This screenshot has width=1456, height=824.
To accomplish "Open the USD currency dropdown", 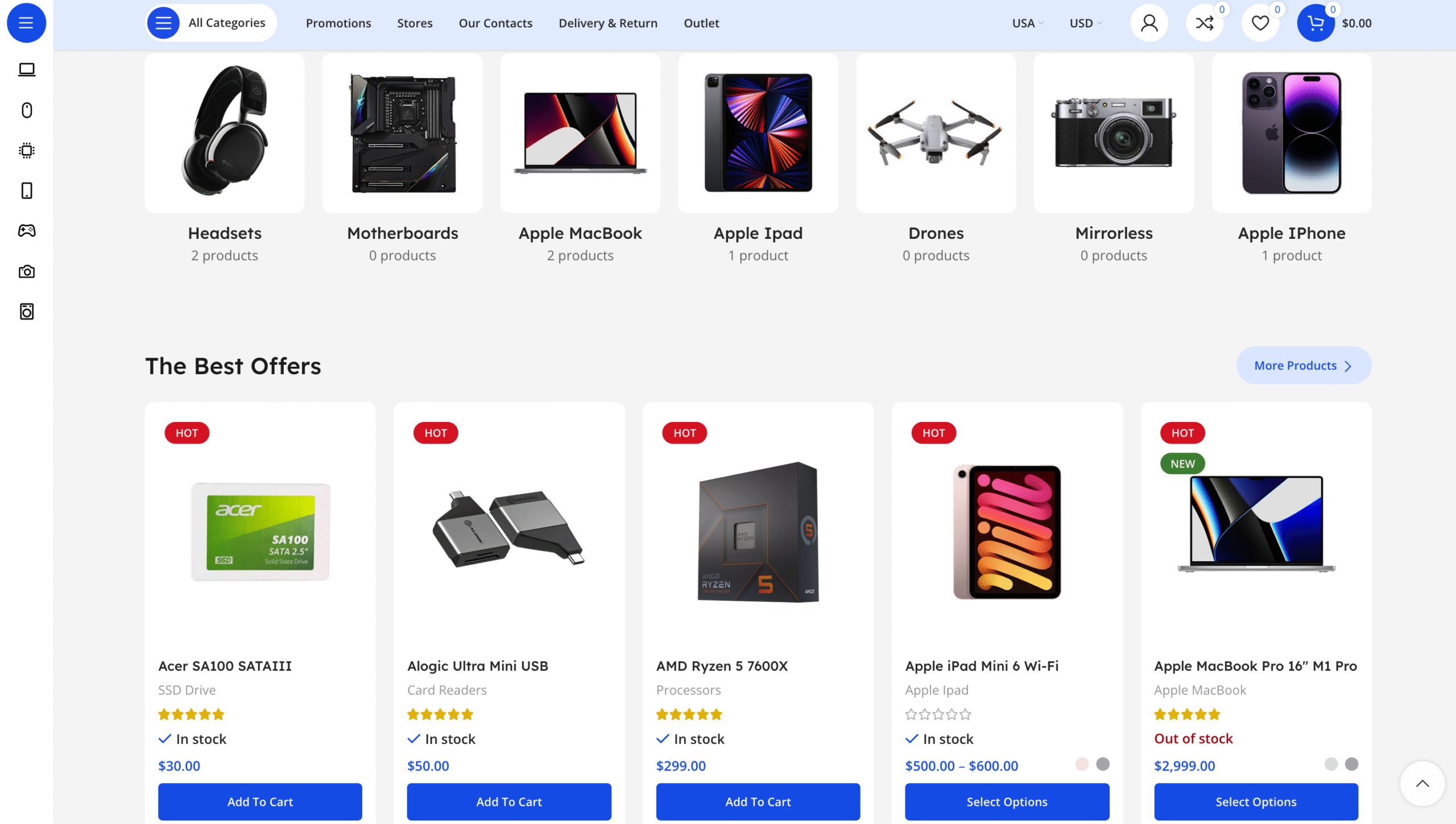I will [x=1085, y=23].
